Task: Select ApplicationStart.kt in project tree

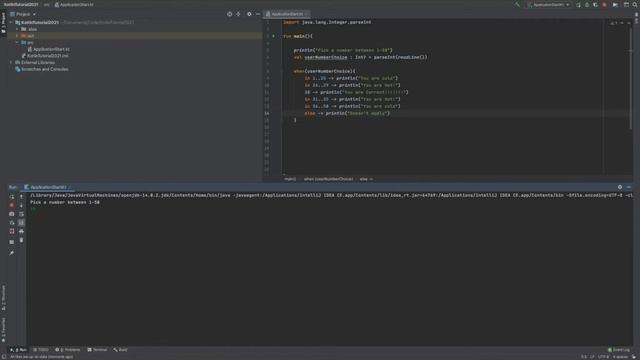Action: (49, 49)
